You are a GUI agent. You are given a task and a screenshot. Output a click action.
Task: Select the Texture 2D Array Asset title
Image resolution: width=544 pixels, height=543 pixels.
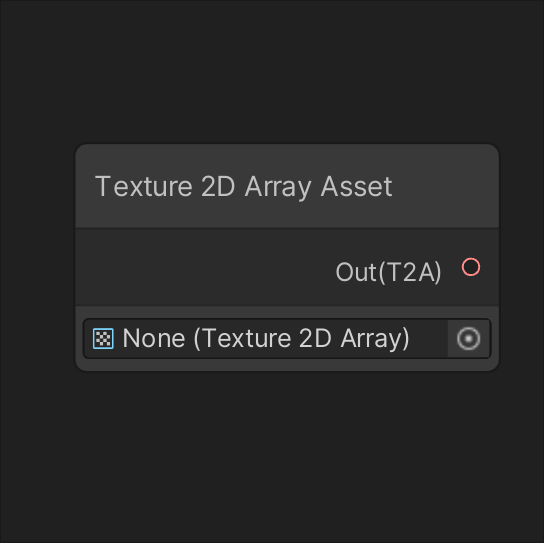[244, 187]
